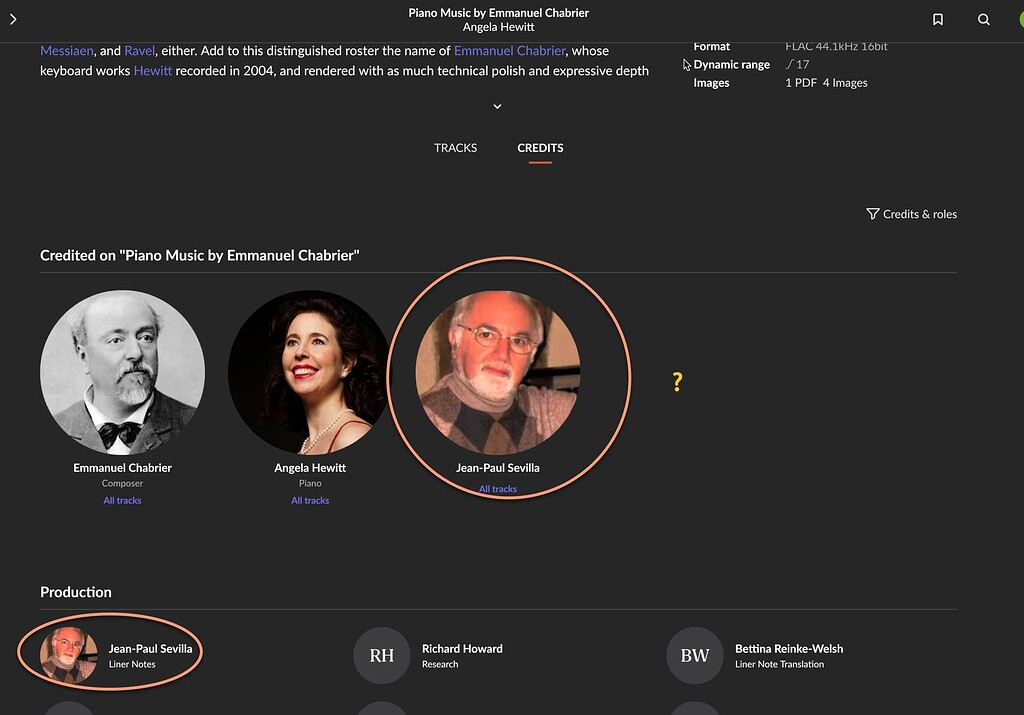The width and height of the screenshot is (1024, 715).
Task: Open the Credits & roles filter funnel icon
Action: coord(872,214)
